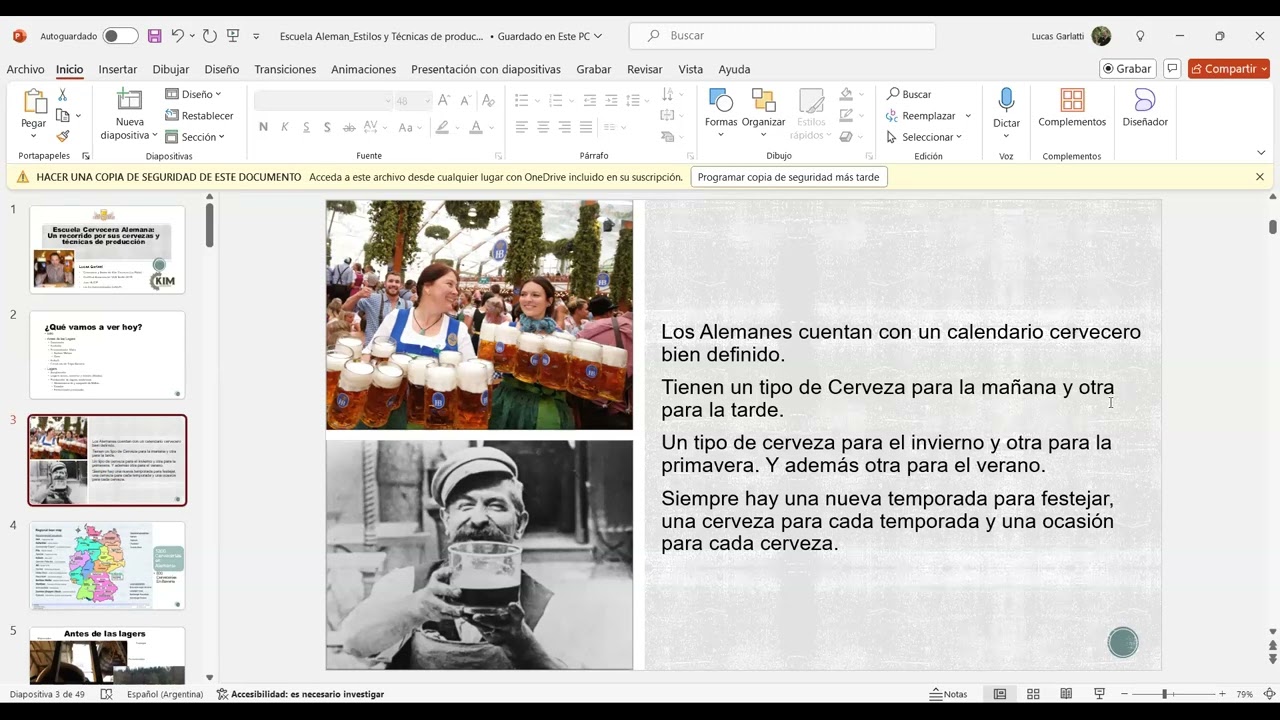The height and width of the screenshot is (720, 1280).
Task: Open the Formas shapes gallery
Action: tap(720, 112)
